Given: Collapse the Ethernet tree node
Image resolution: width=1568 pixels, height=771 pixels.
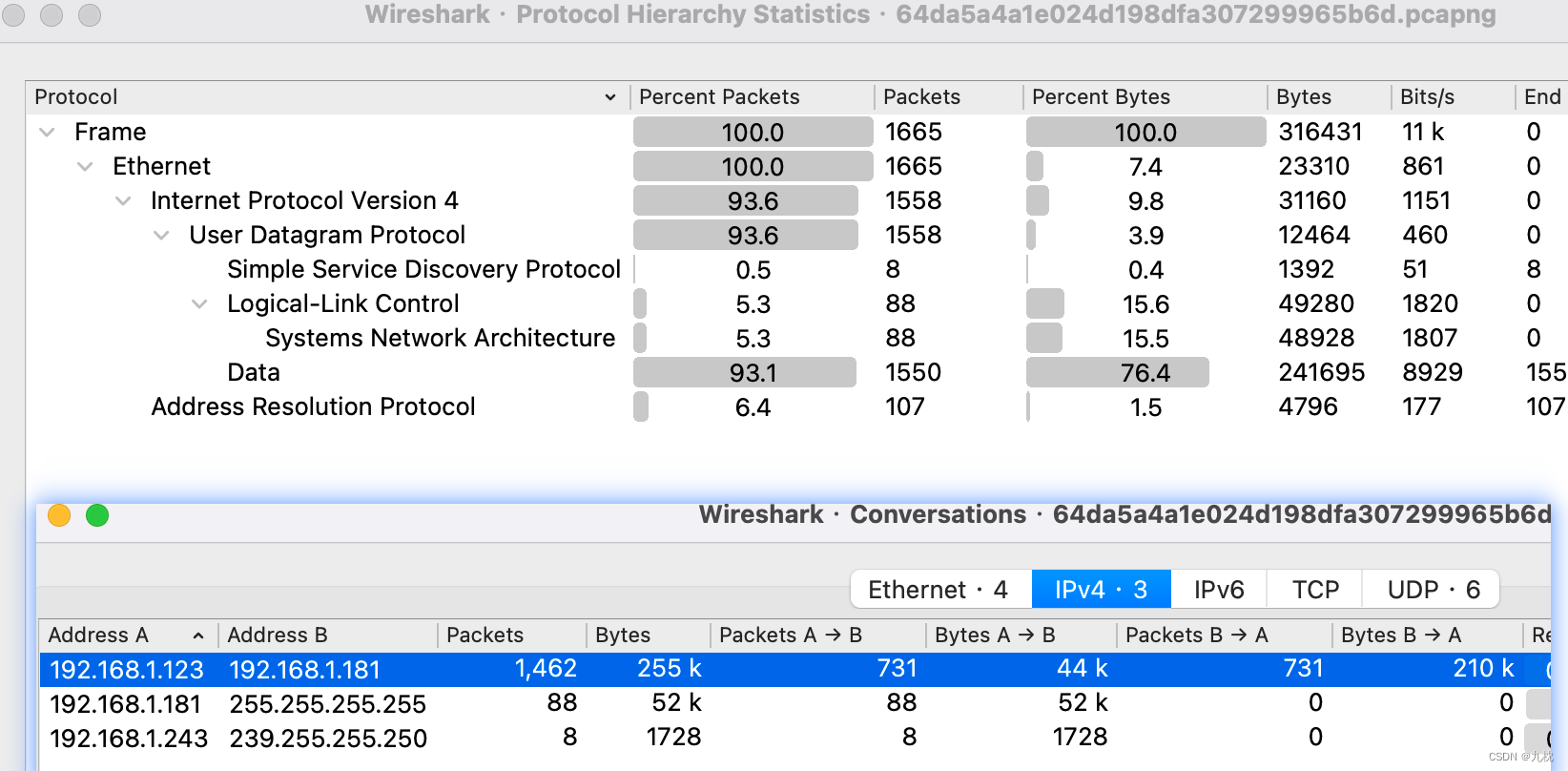Looking at the screenshot, I should (85, 166).
